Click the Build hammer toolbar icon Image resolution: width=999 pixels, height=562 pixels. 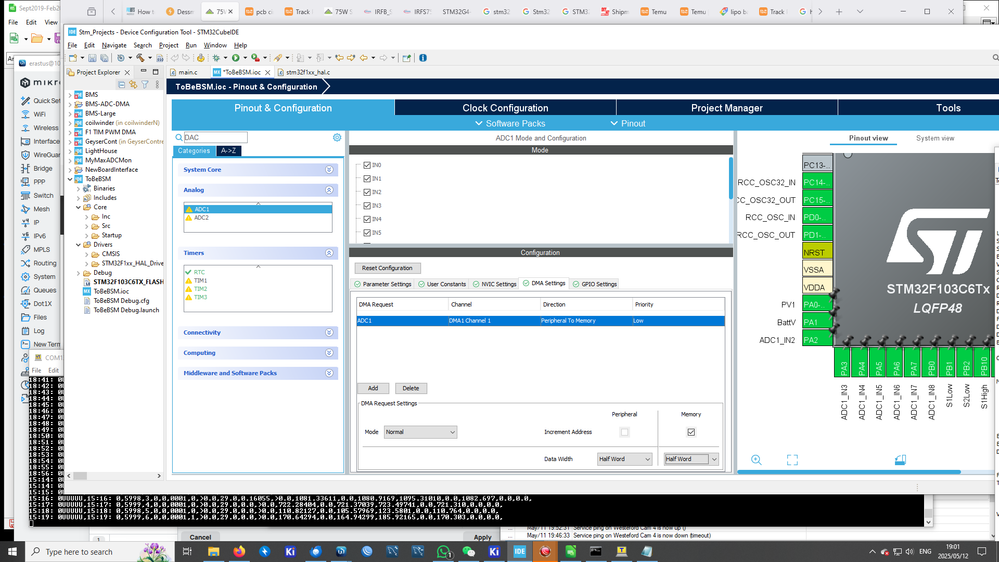tap(140, 58)
